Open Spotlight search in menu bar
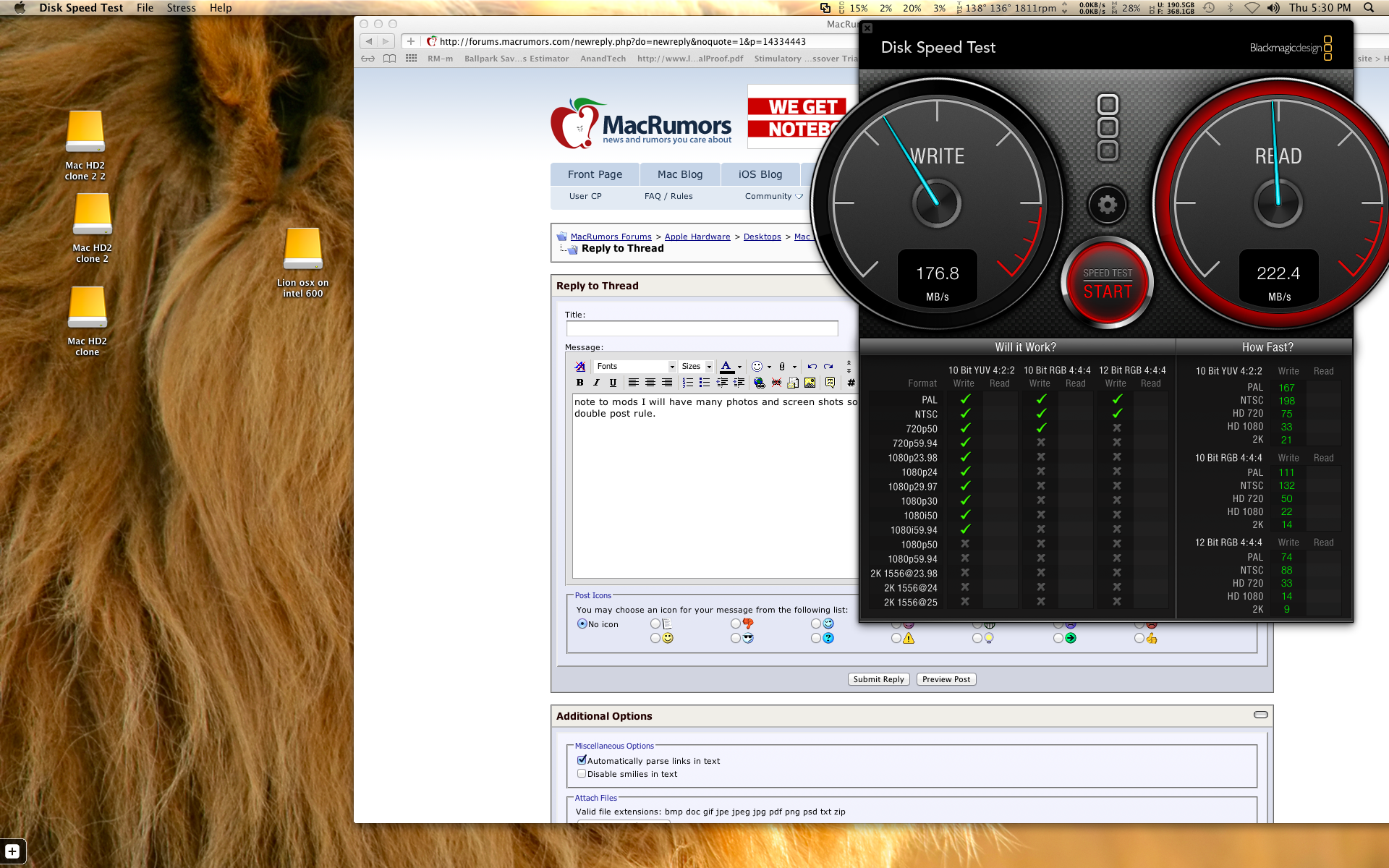 click(1368, 8)
